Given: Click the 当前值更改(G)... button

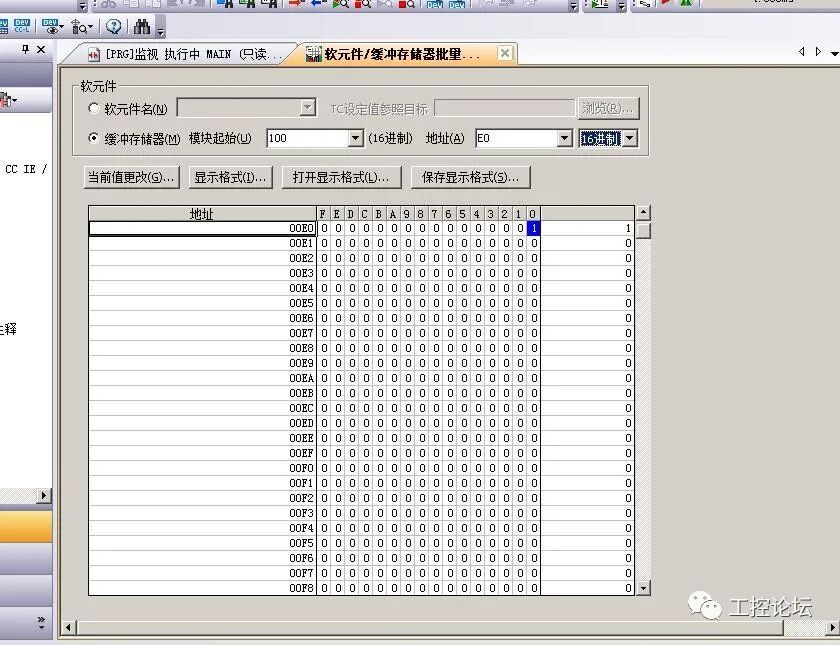Looking at the screenshot, I should [131, 177].
